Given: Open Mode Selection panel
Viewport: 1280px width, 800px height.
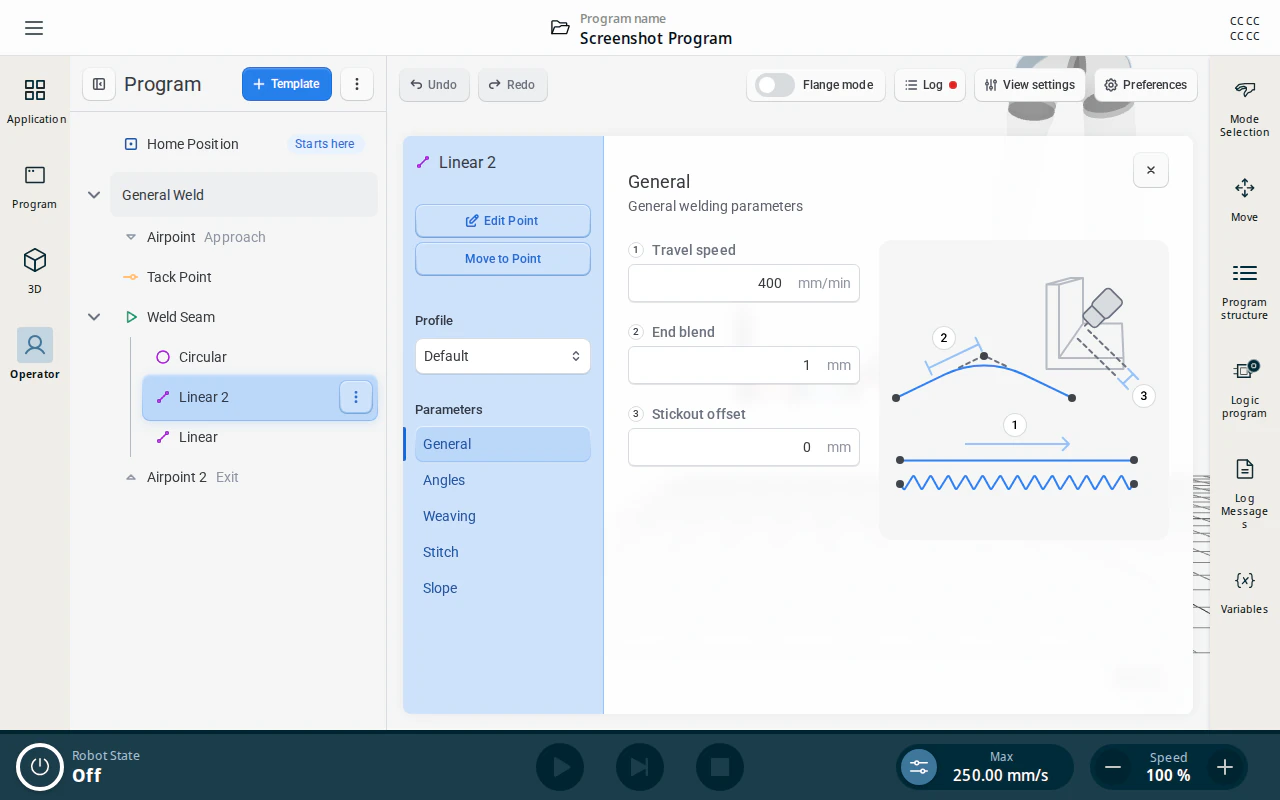Looking at the screenshot, I should (x=1244, y=109).
